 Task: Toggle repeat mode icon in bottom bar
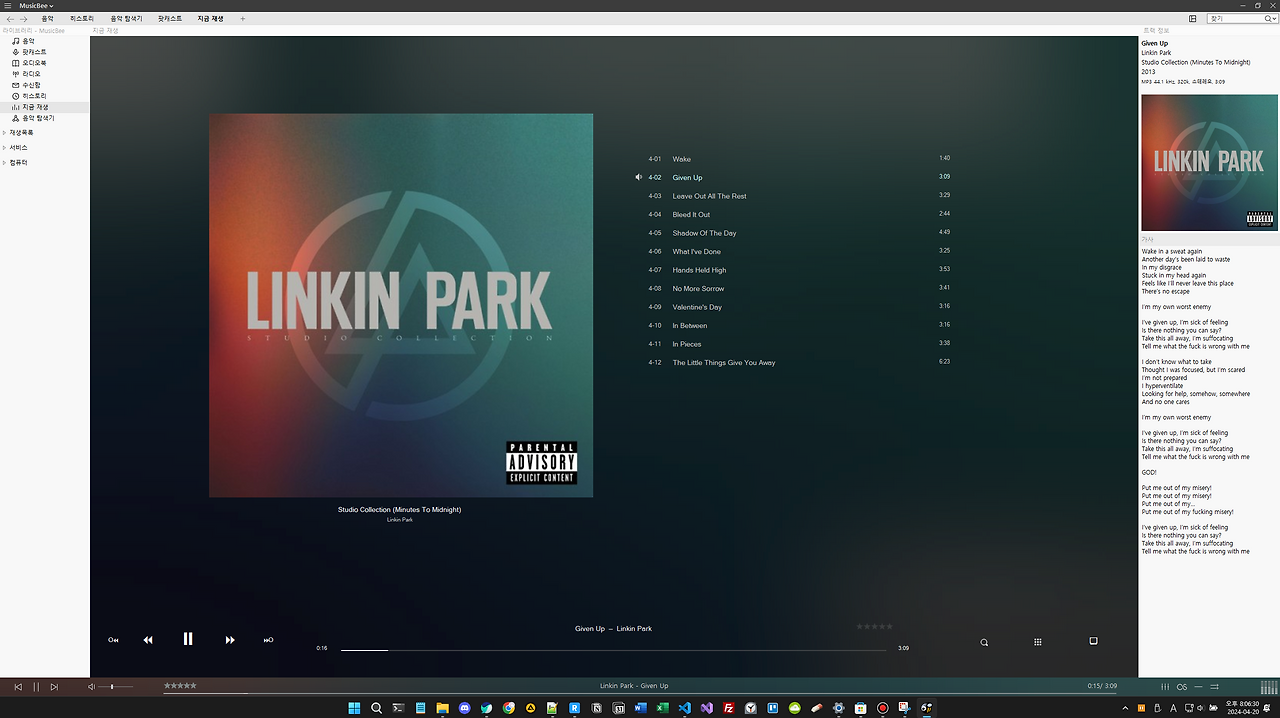tap(1198, 687)
